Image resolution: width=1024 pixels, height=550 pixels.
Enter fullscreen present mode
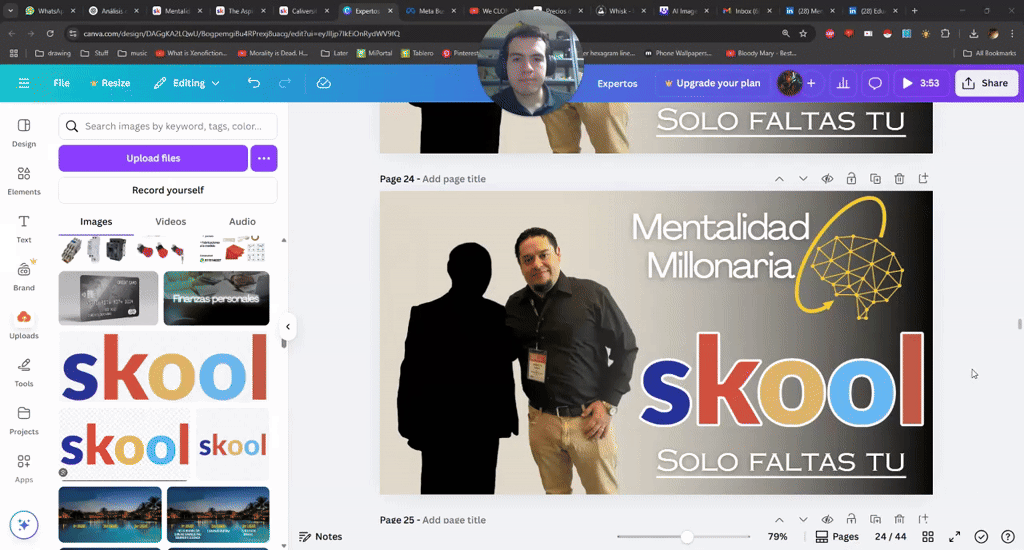click(954, 537)
